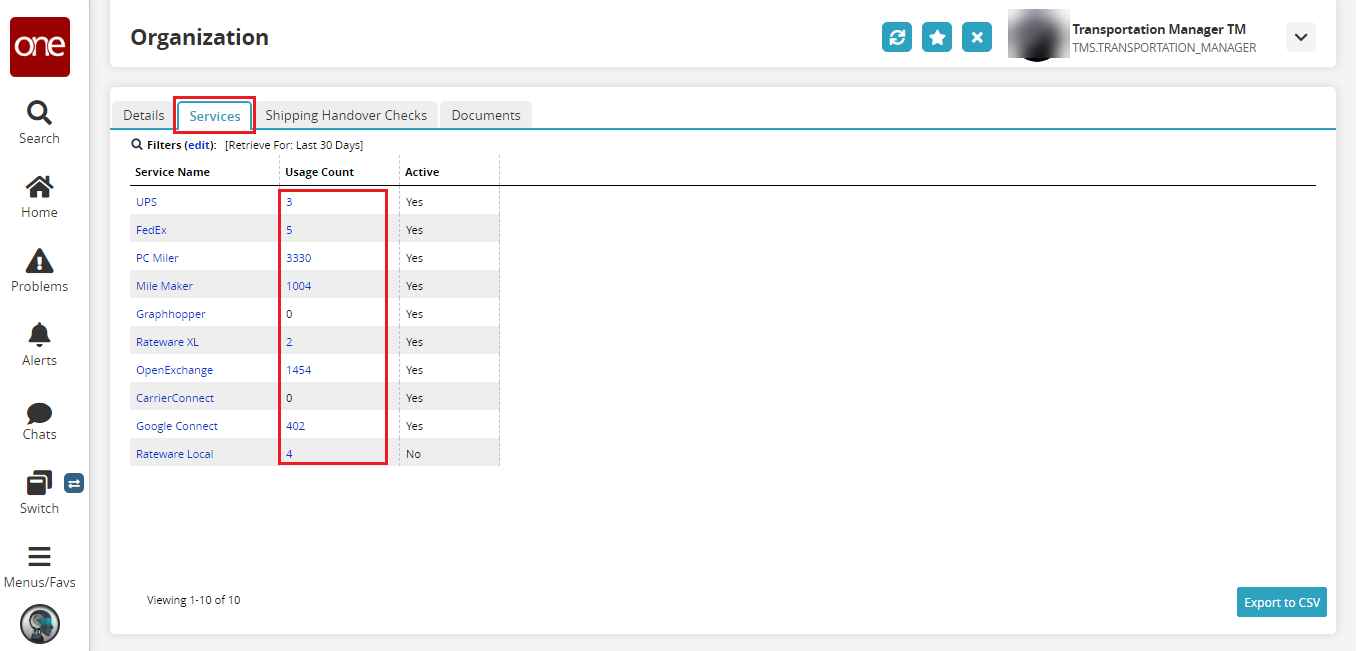Screen dimensions: 1357x651
Task: Click UPS usage count 3
Action: 289,202
